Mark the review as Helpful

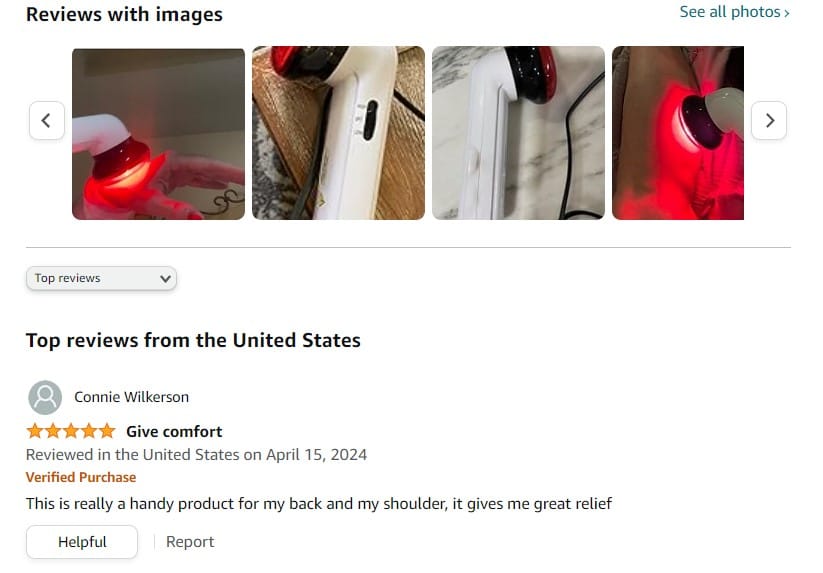[x=82, y=542]
